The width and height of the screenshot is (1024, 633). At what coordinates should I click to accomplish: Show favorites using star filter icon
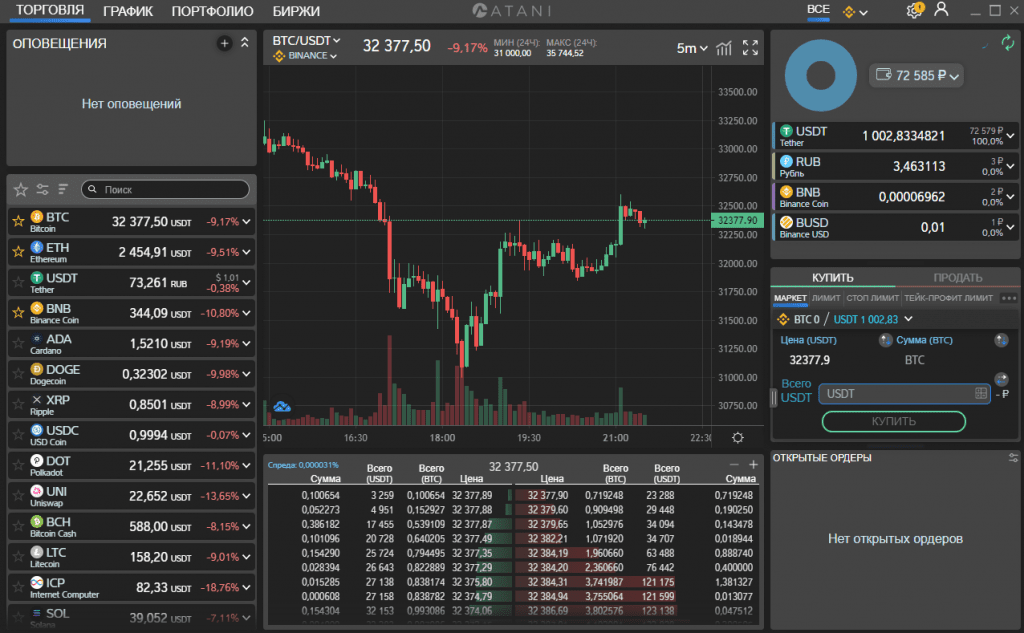pos(21,189)
